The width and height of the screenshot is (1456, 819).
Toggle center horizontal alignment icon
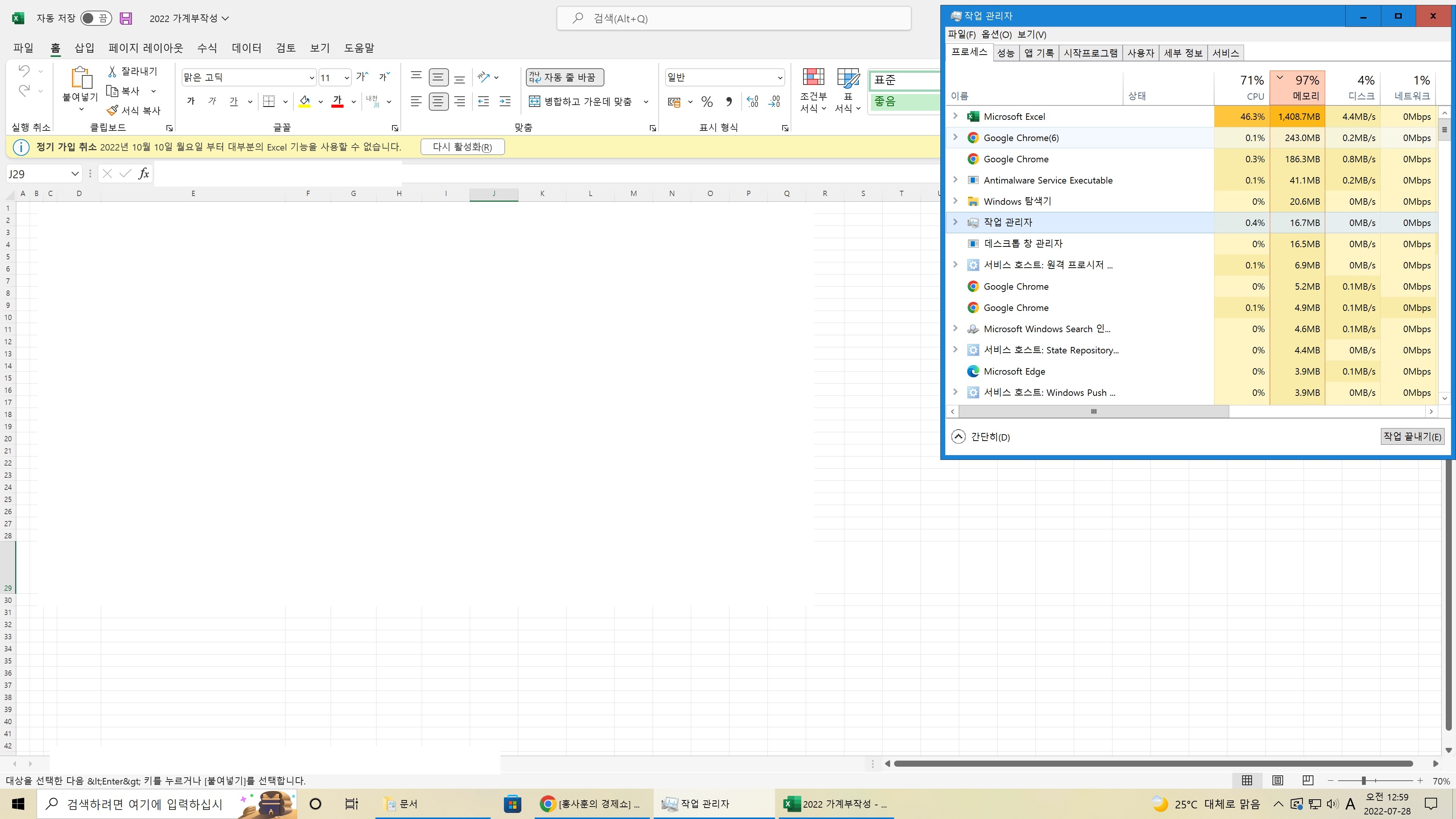pos(439,101)
